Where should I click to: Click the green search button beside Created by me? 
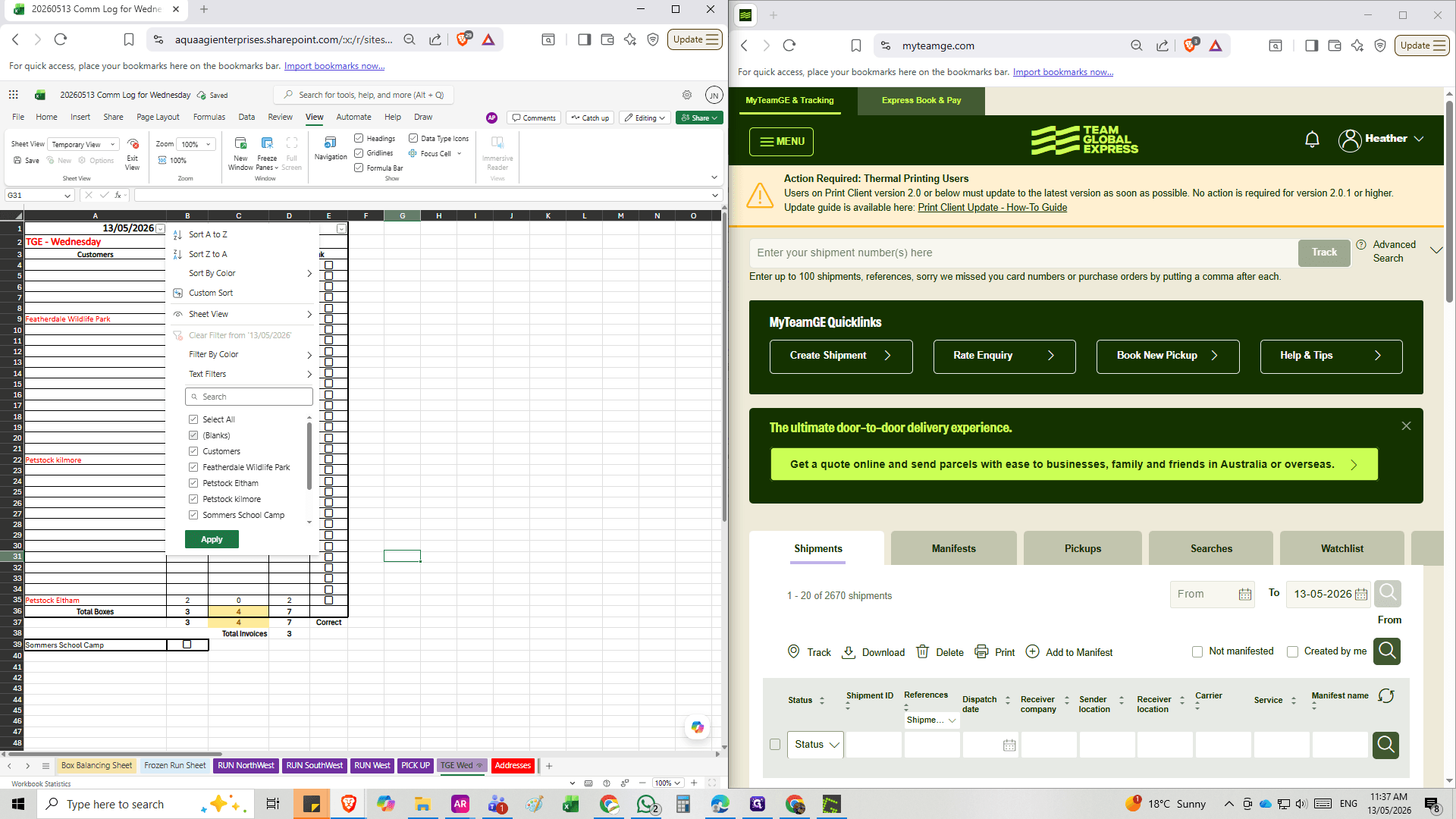[1387, 651]
